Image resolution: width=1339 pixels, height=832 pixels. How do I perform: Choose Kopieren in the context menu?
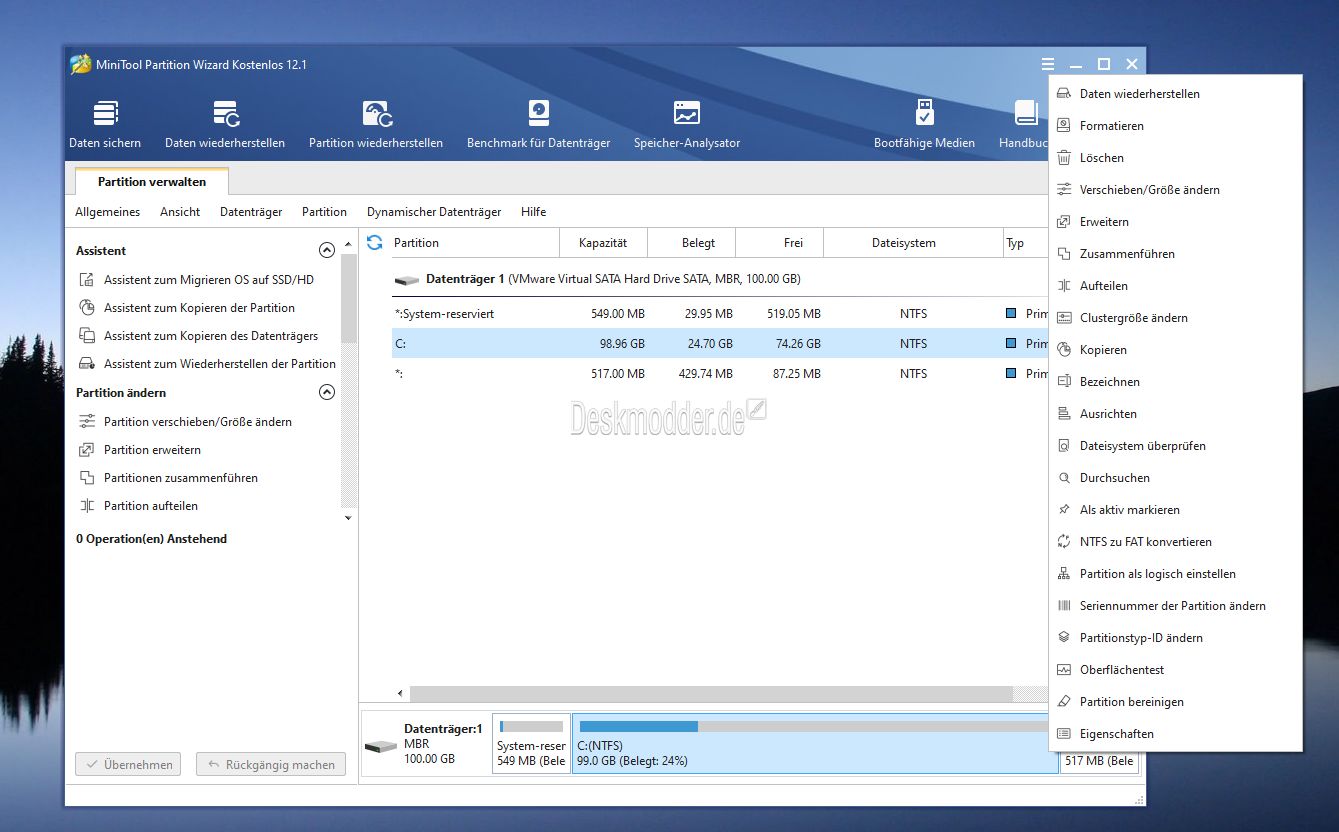pos(1175,350)
